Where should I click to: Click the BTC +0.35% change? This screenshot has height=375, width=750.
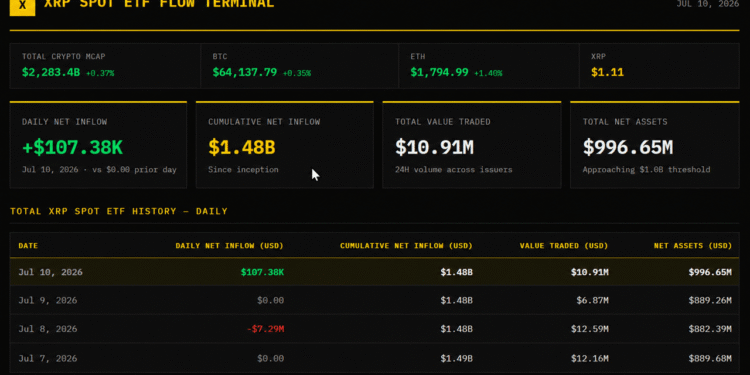[297, 73]
